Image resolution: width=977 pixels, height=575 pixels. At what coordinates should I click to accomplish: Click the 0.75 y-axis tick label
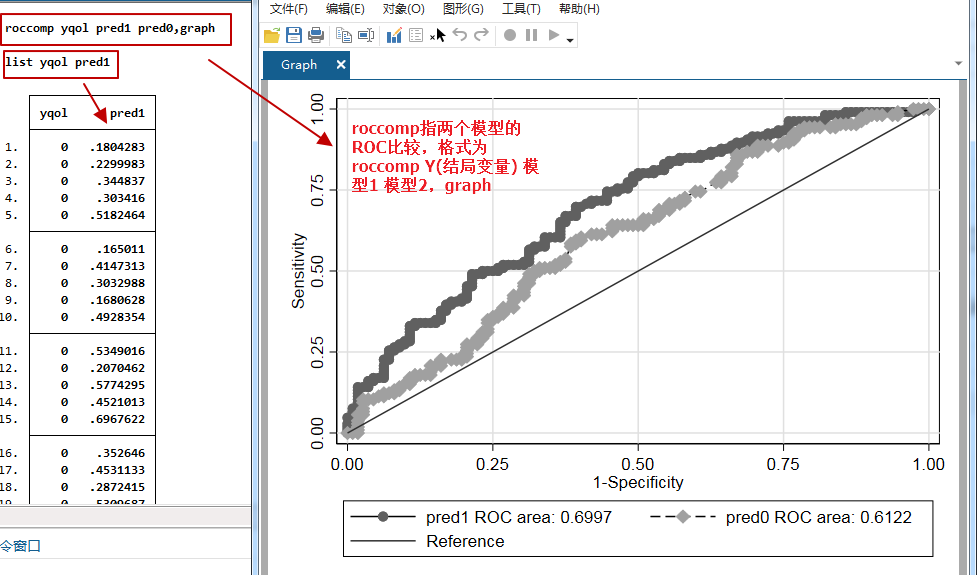pos(317,189)
